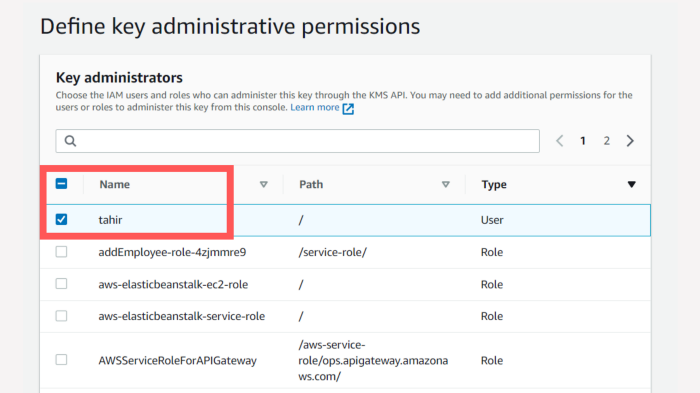Select the AWSServiceRoleForAPIGateway name
The width and height of the screenshot is (700, 393).
tap(178, 360)
